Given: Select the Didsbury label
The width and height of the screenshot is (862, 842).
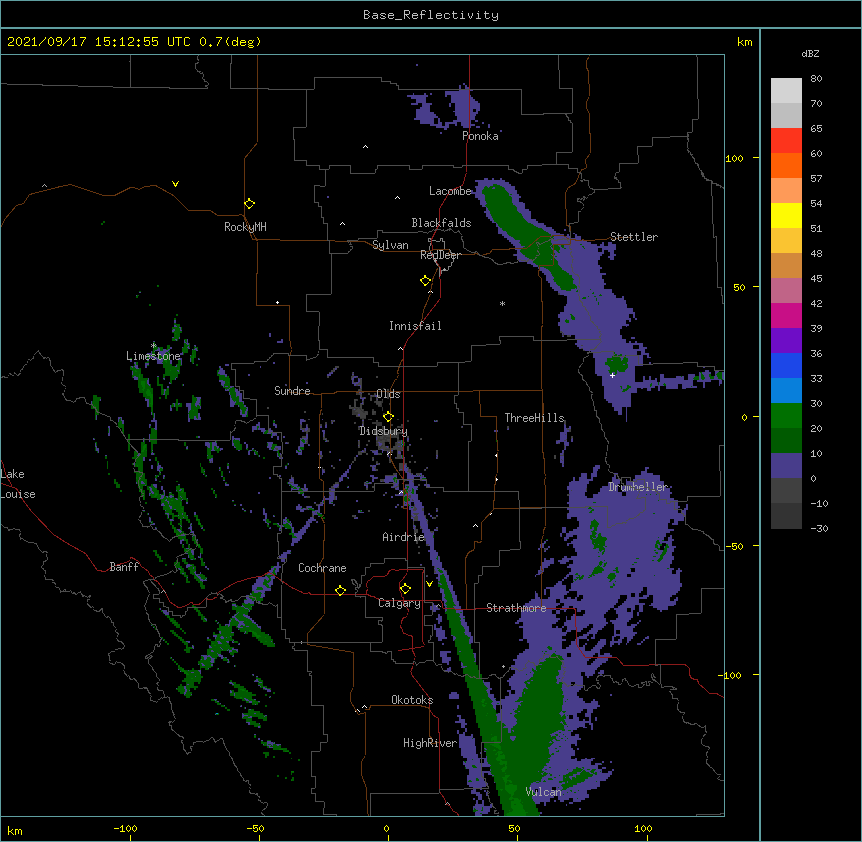Looking at the screenshot, I should pos(383,431).
